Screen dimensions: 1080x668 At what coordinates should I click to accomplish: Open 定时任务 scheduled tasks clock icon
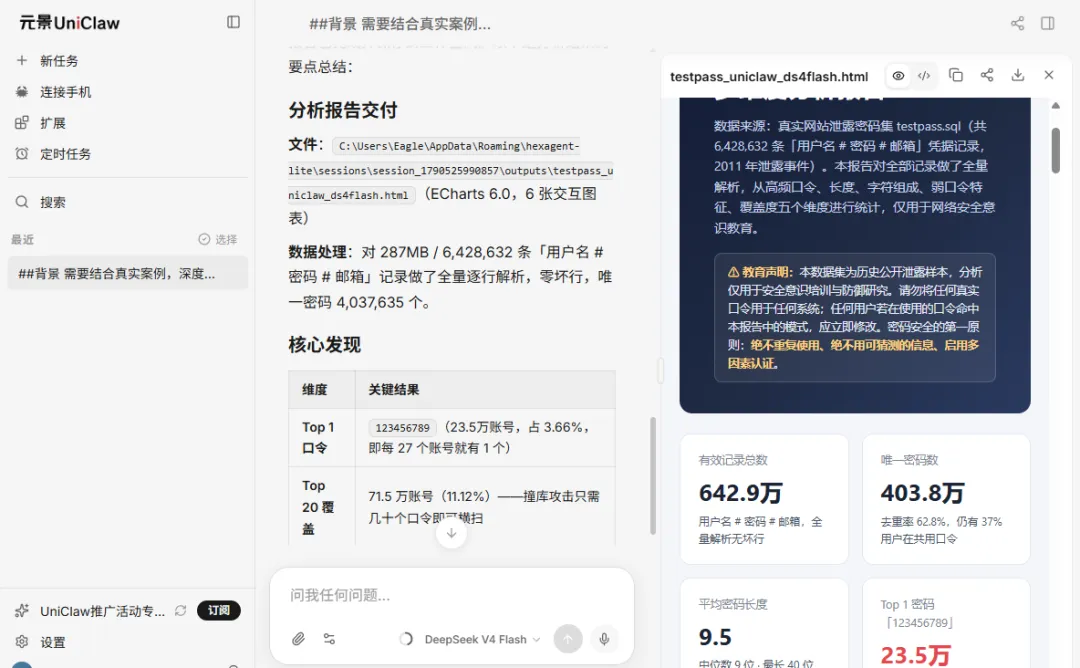pyautogui.click(x=22, y=154)
